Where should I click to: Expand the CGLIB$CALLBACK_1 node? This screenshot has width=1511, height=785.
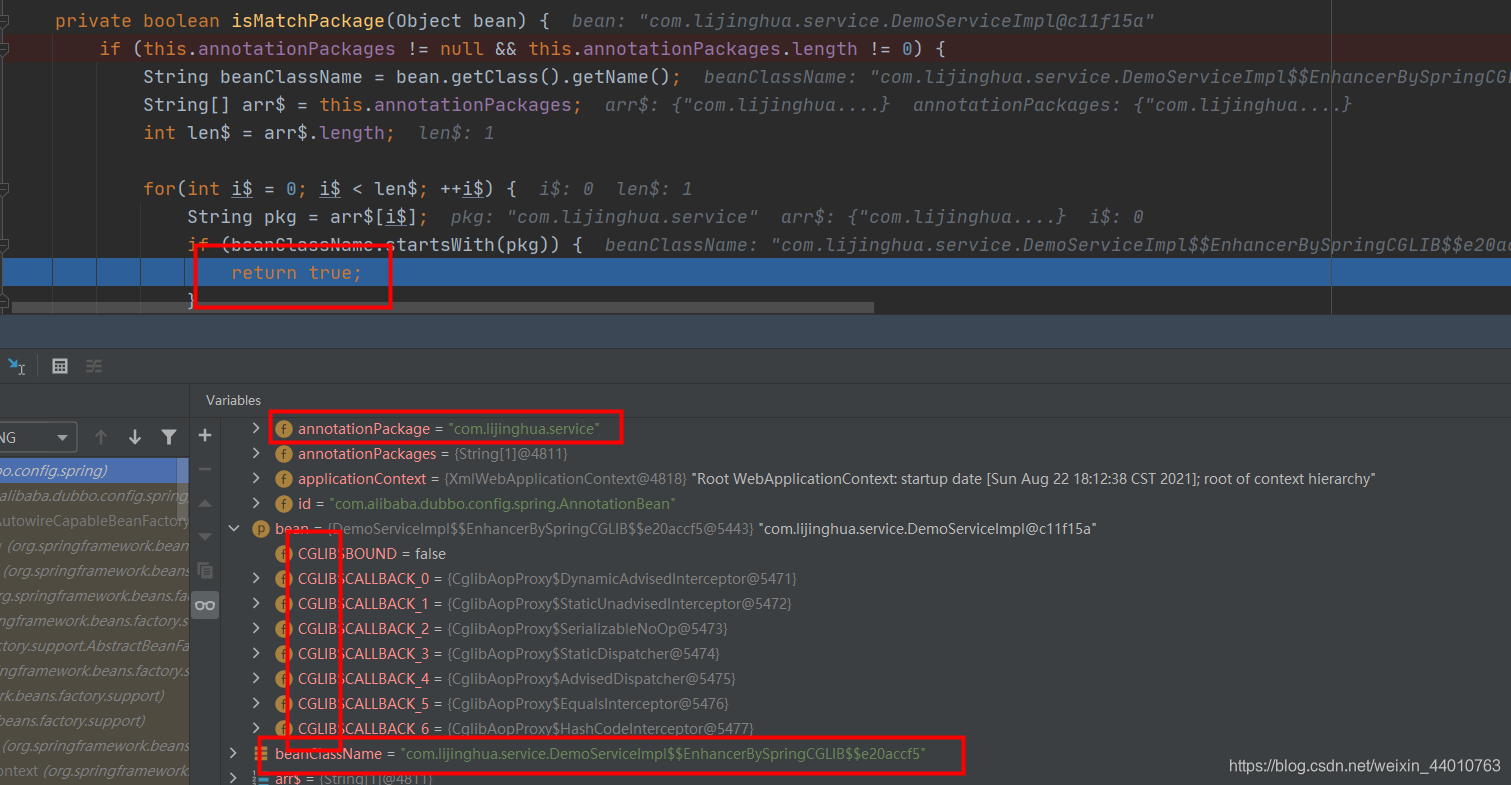[256, 603]
